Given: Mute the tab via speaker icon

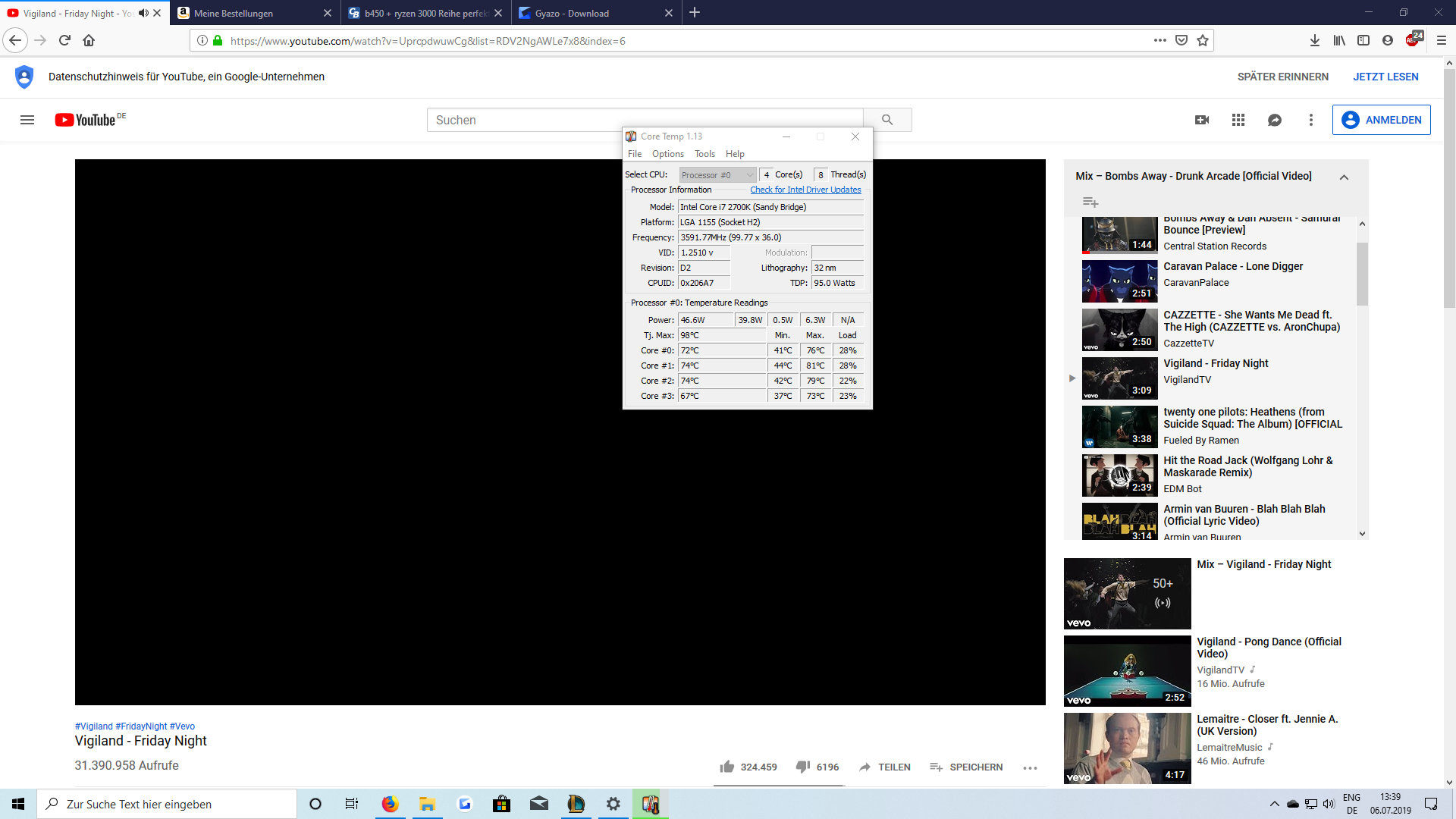Looking at the screenshot, I should (143, 13).
